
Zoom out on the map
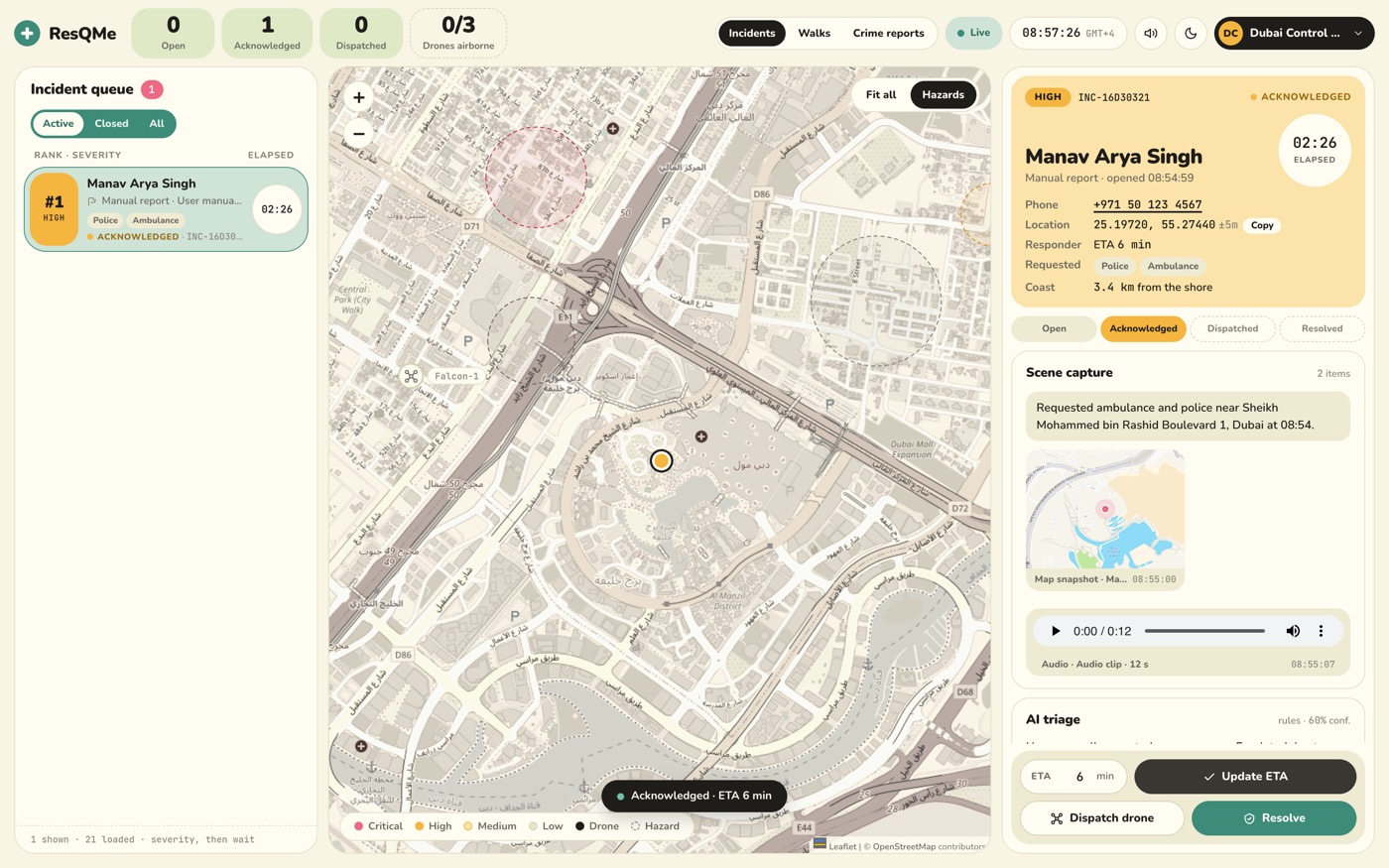pos(359,133)
